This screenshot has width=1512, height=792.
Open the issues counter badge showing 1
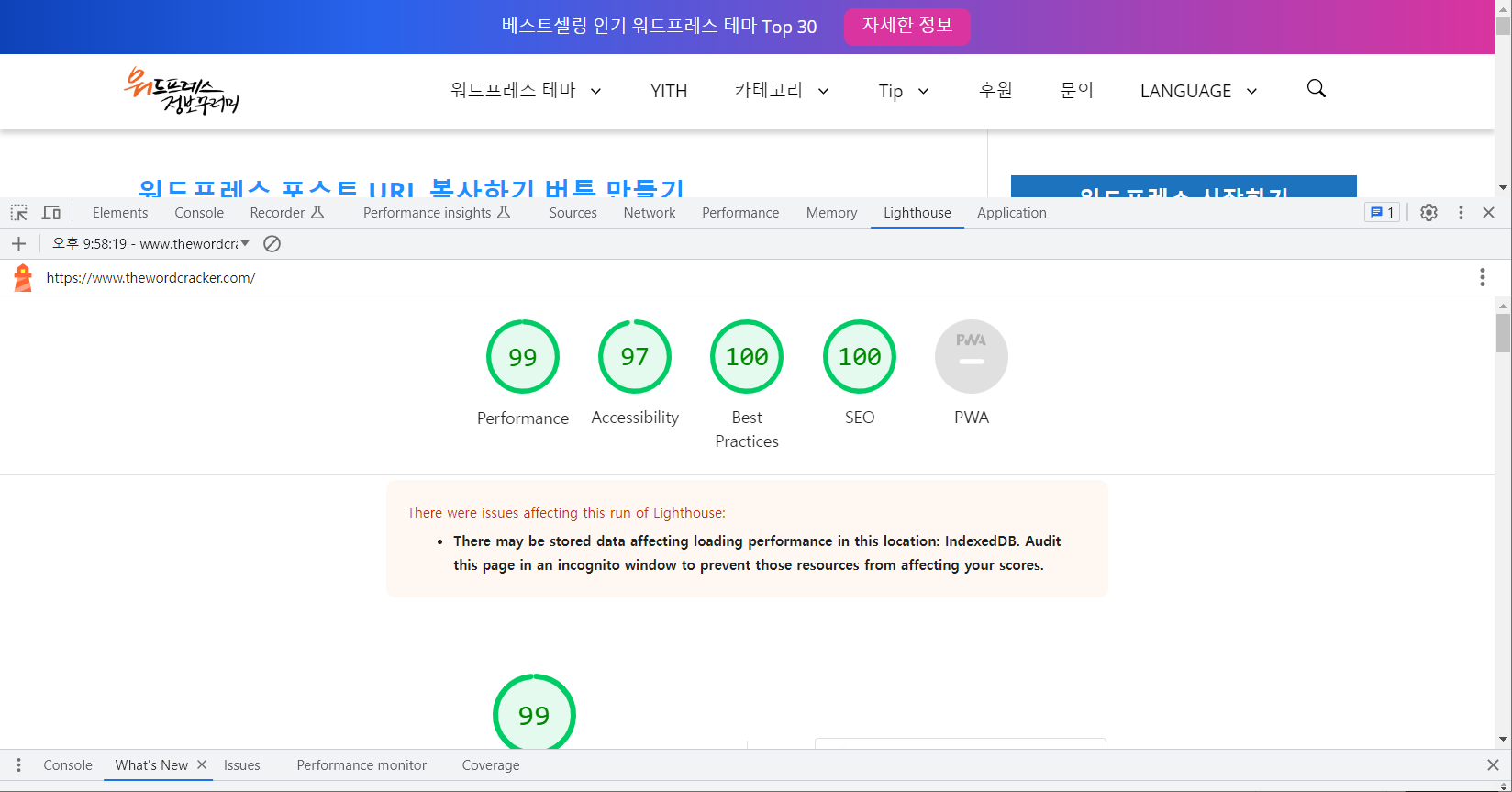(x=1382, y=213)
